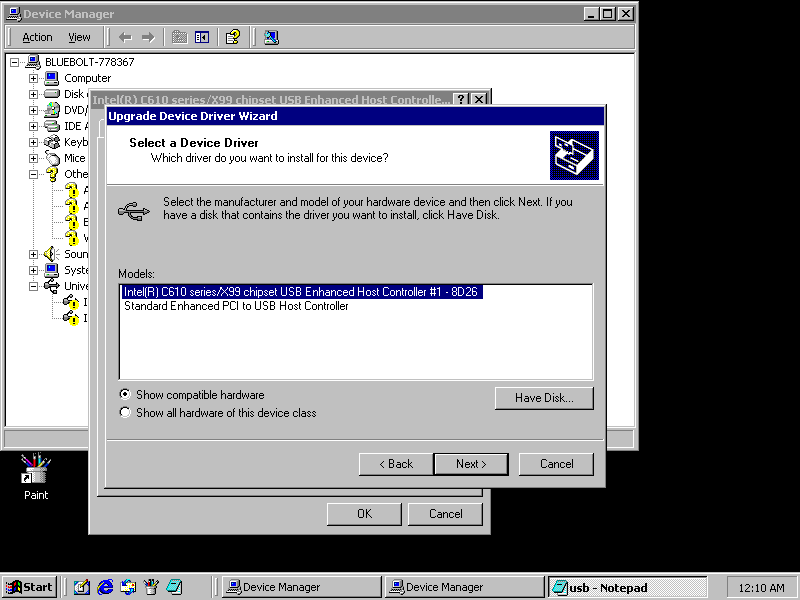Viewport: 800px width, 600px height.
Task: Select the IDE controllers category icon
Action: point(52,126)
